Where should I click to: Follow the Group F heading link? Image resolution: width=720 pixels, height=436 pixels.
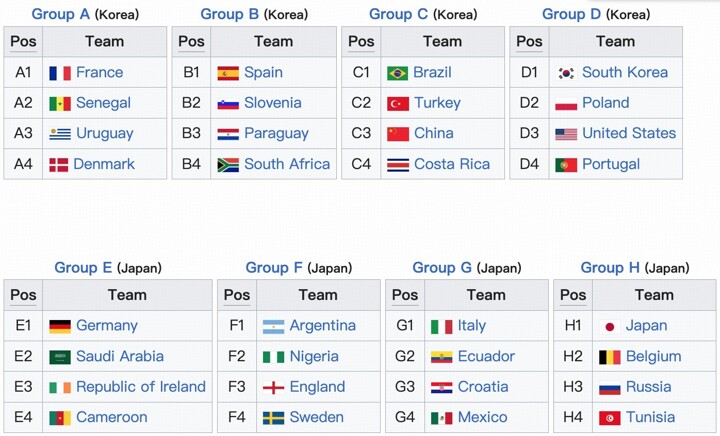coord(274,267)
